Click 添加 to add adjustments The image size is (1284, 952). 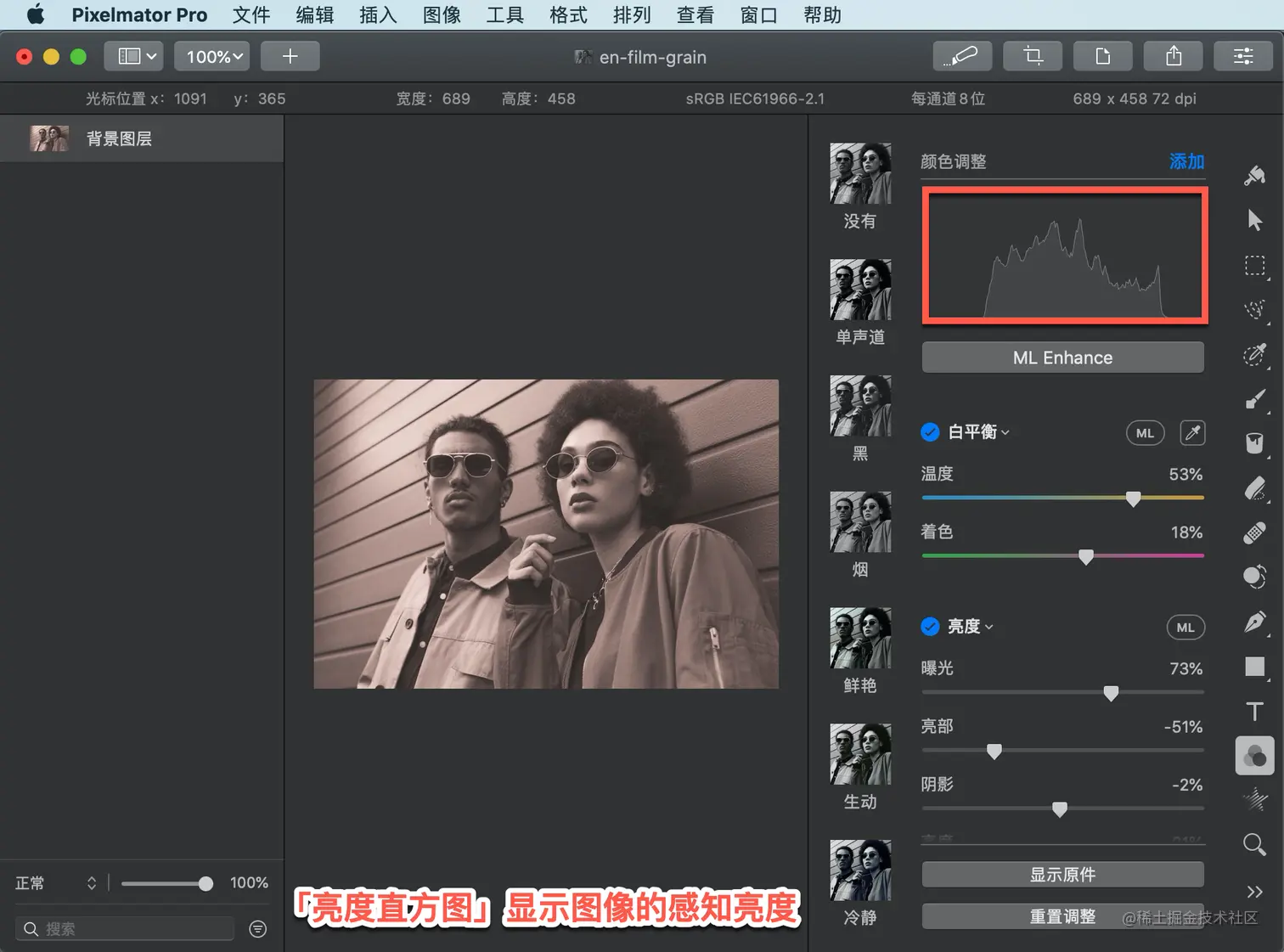(1186, 161)
